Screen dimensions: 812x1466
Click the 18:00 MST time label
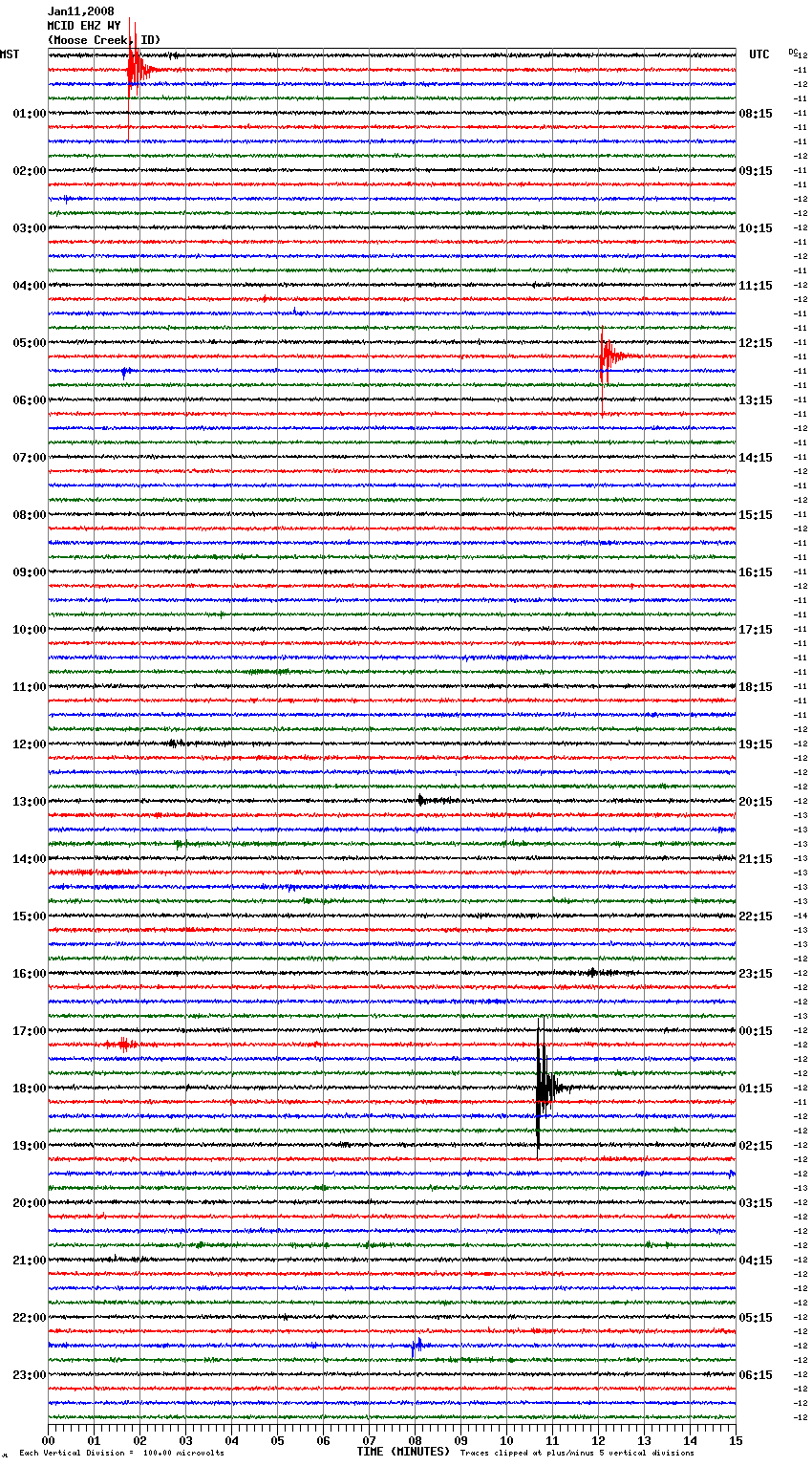pos(29,1089)
